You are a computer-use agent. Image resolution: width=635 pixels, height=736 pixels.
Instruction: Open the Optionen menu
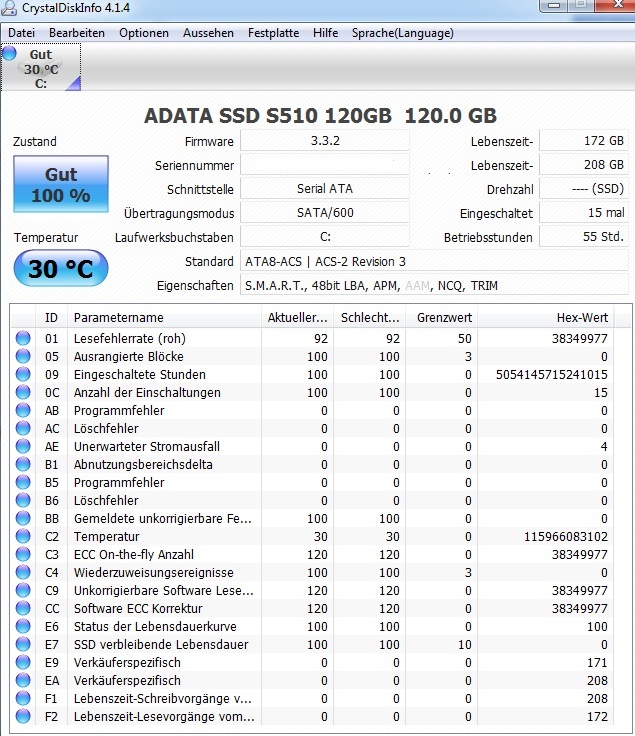click(x=144, y=33)
